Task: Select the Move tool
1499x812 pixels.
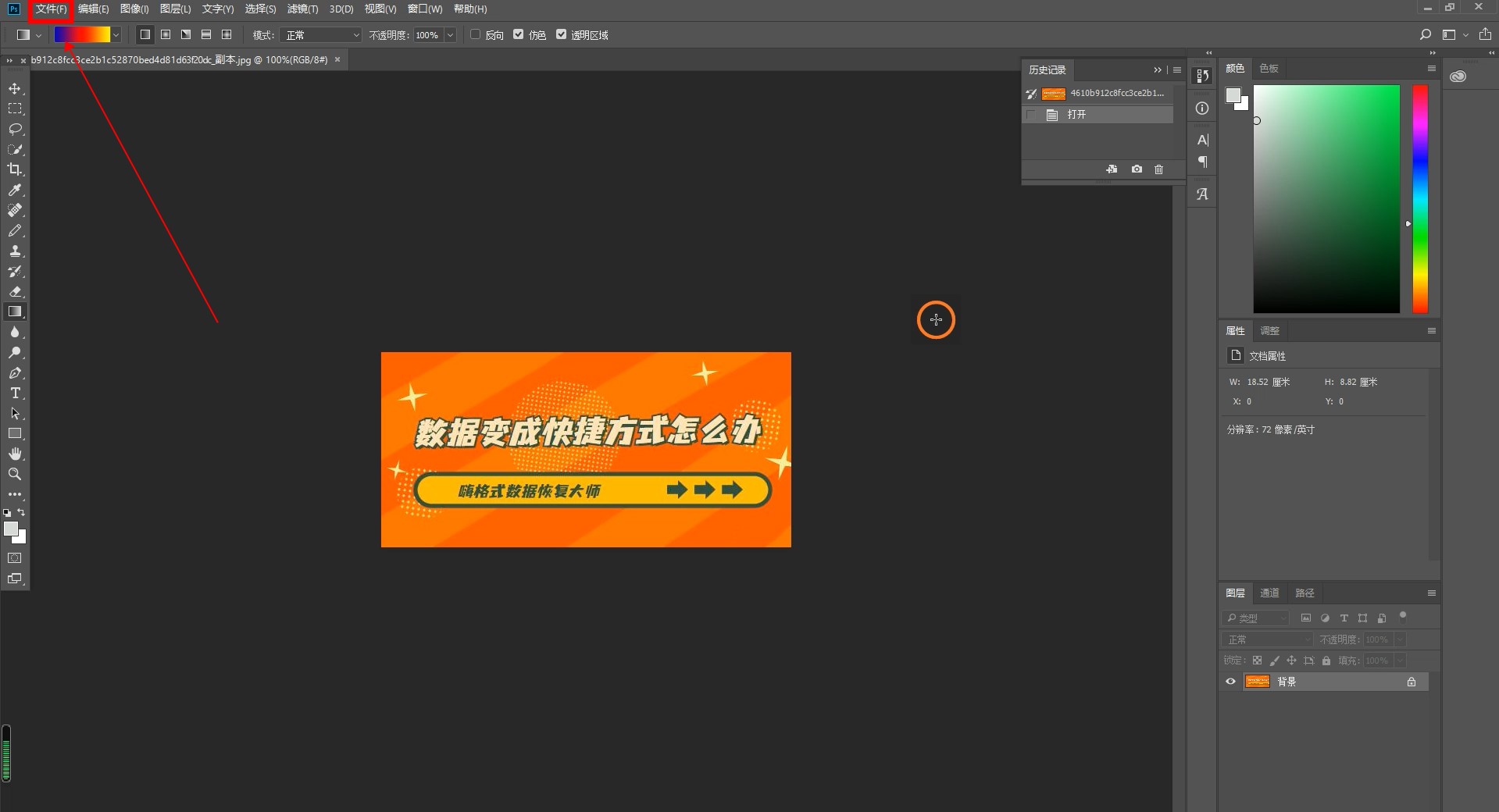Action: [x=15, y=89]
